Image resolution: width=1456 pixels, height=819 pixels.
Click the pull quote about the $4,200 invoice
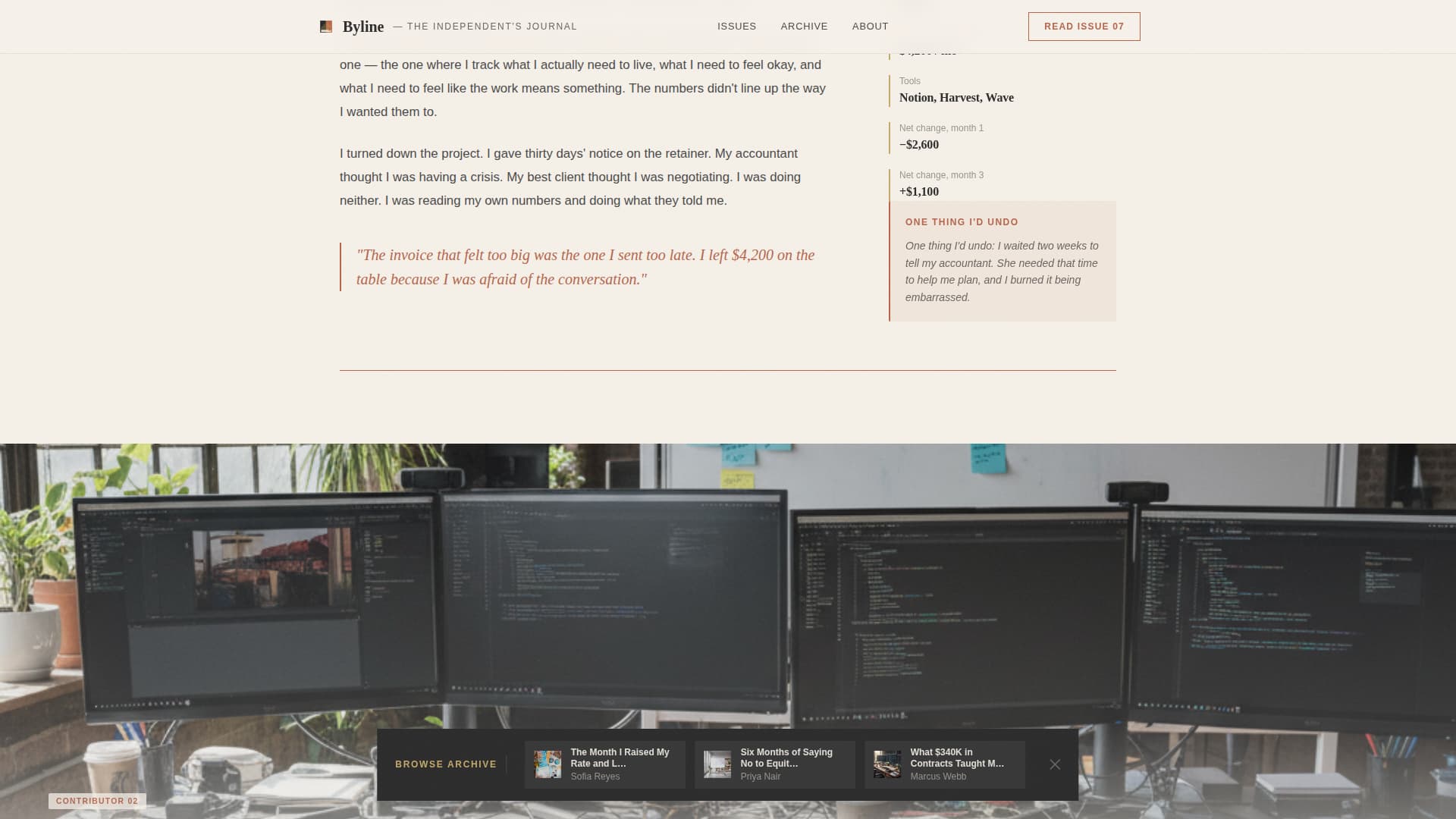point(585,267)
